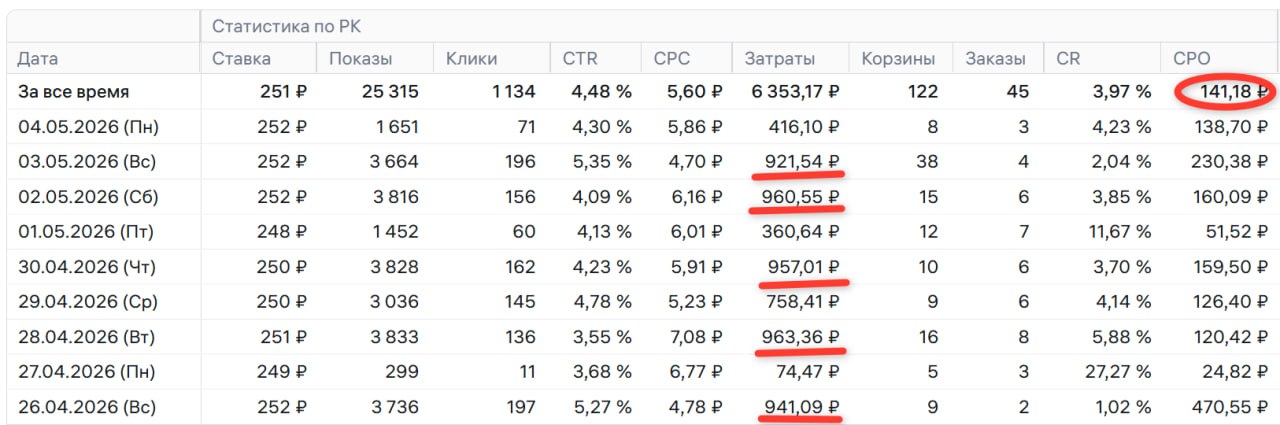Open the 04.05.2026 (Пн) date row

(x=640, y=127)
